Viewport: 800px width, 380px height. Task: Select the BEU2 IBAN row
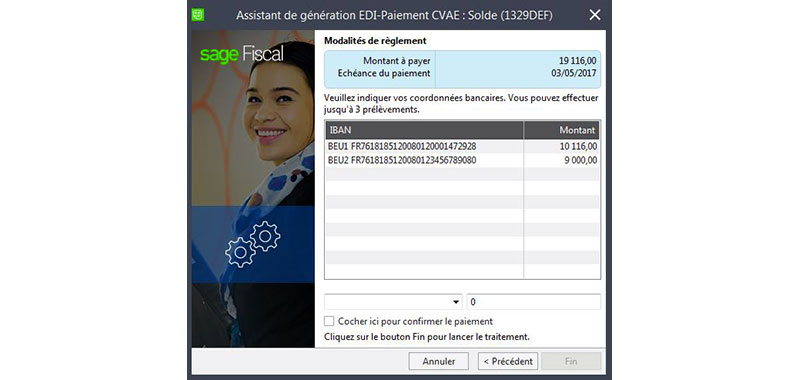[x=462, y=160]
